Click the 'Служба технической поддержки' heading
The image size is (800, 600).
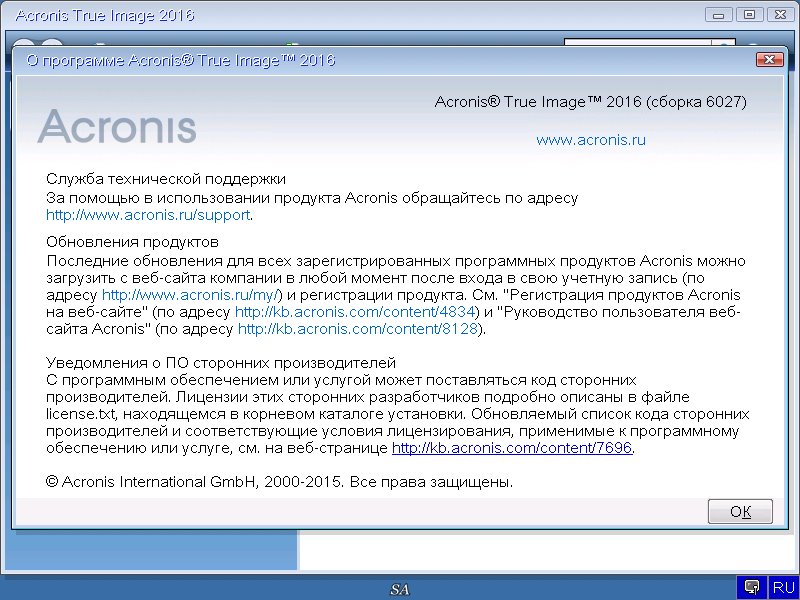(166, 179)
